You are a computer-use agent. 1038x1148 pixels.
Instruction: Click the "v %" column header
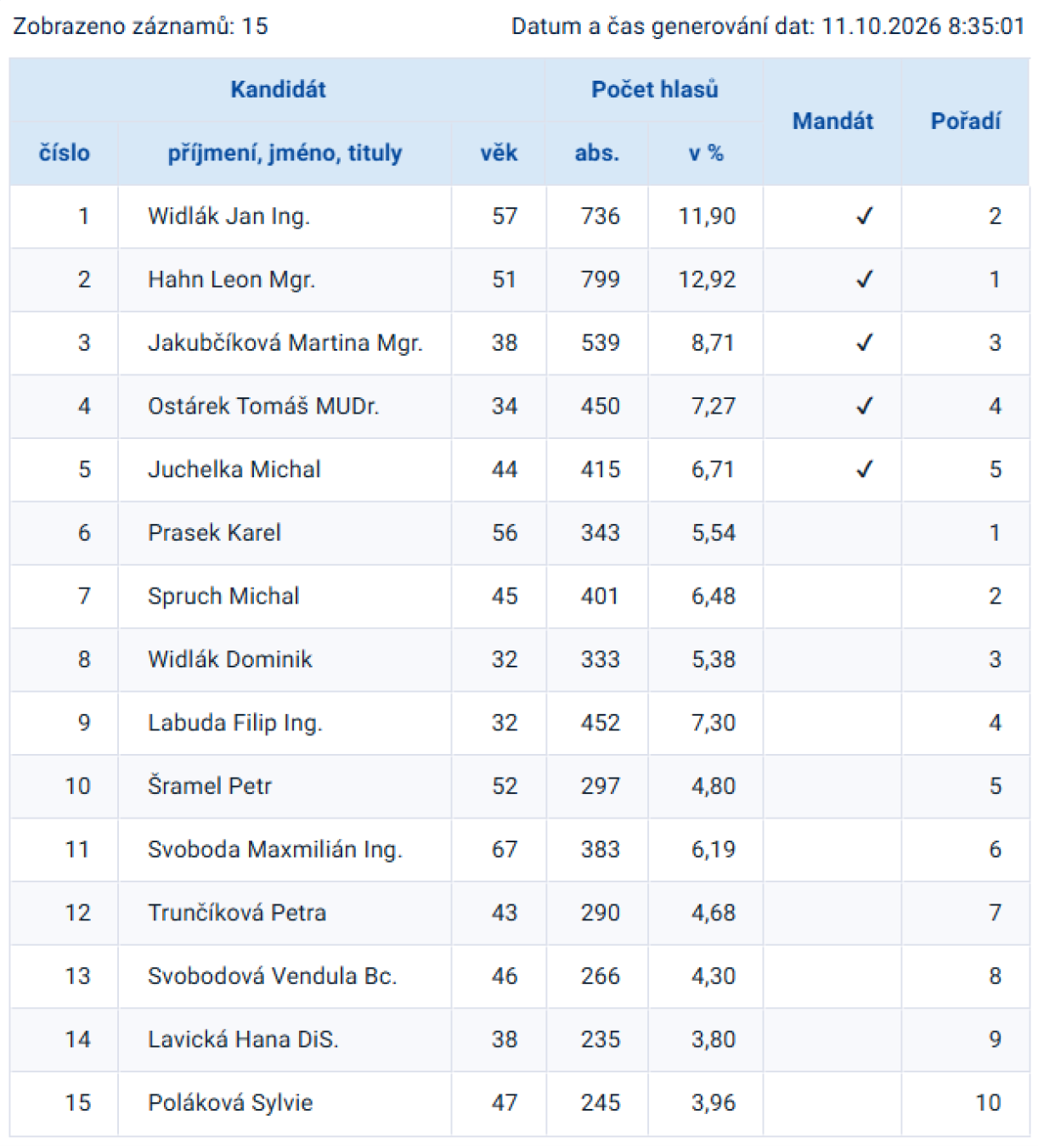pos(706,153)
